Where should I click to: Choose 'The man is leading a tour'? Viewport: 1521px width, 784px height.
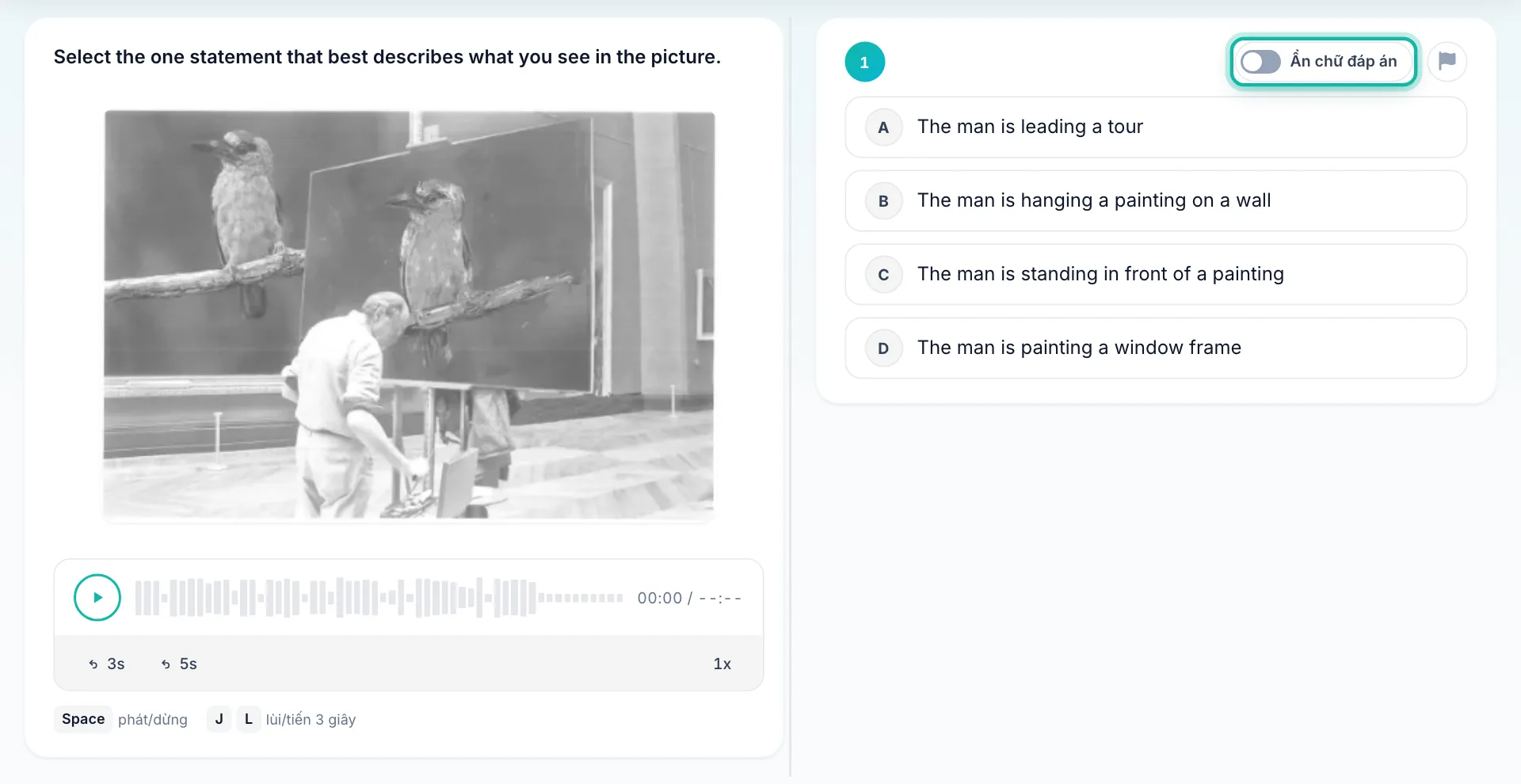tap(1156, 127)
